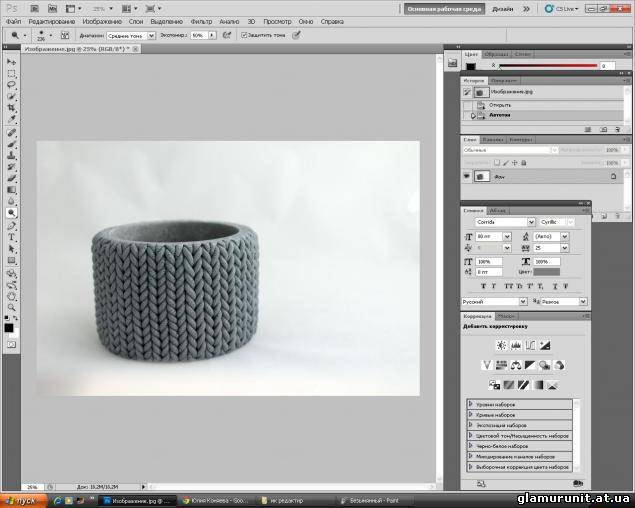635x508 pixels.
Task: Select the Zoom tool in toolbox
Action: [x=11, y=307]
